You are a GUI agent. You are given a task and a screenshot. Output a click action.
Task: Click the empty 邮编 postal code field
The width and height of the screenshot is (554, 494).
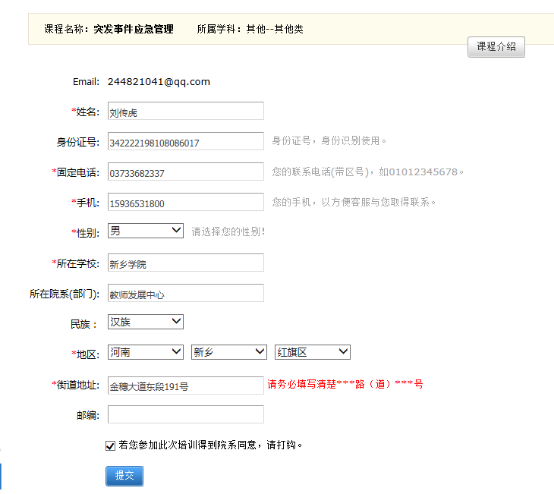pos(186,414)
